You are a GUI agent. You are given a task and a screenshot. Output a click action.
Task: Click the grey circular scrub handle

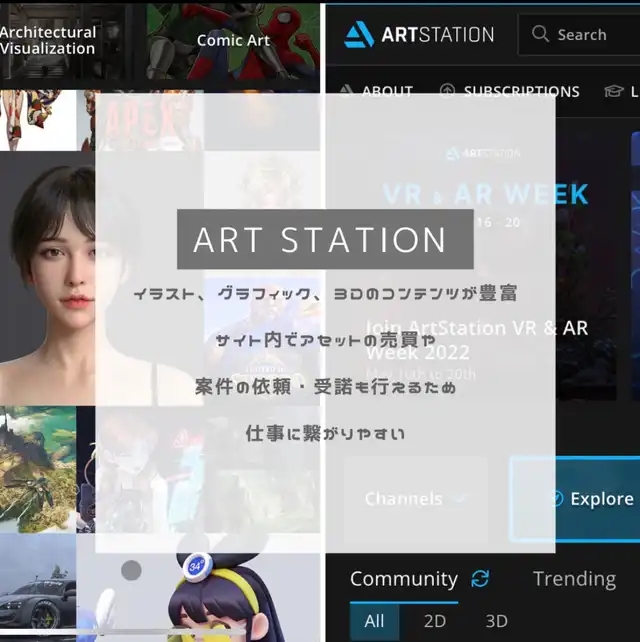[131, 570]
